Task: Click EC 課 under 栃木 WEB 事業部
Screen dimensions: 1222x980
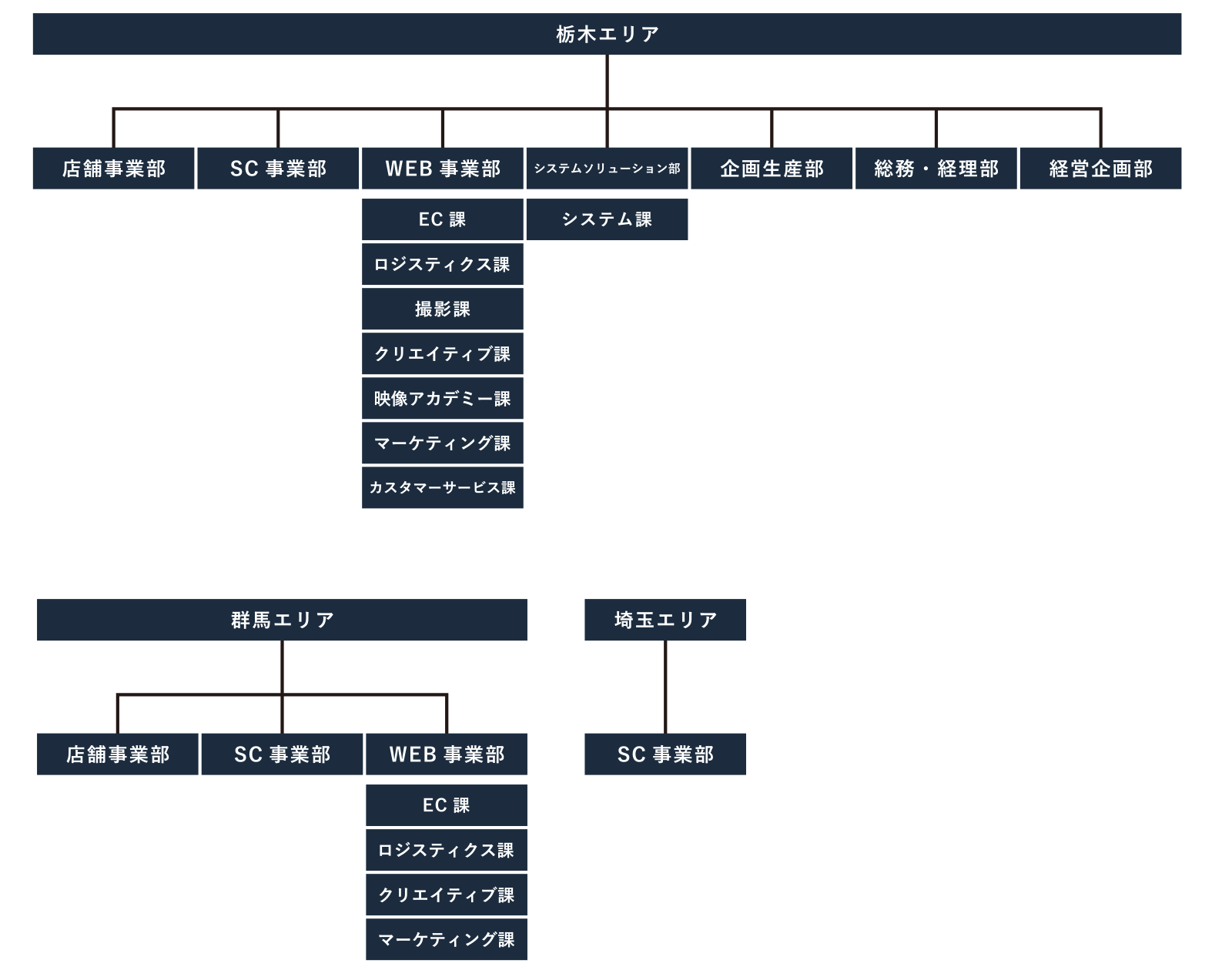Action: point(443,219)
